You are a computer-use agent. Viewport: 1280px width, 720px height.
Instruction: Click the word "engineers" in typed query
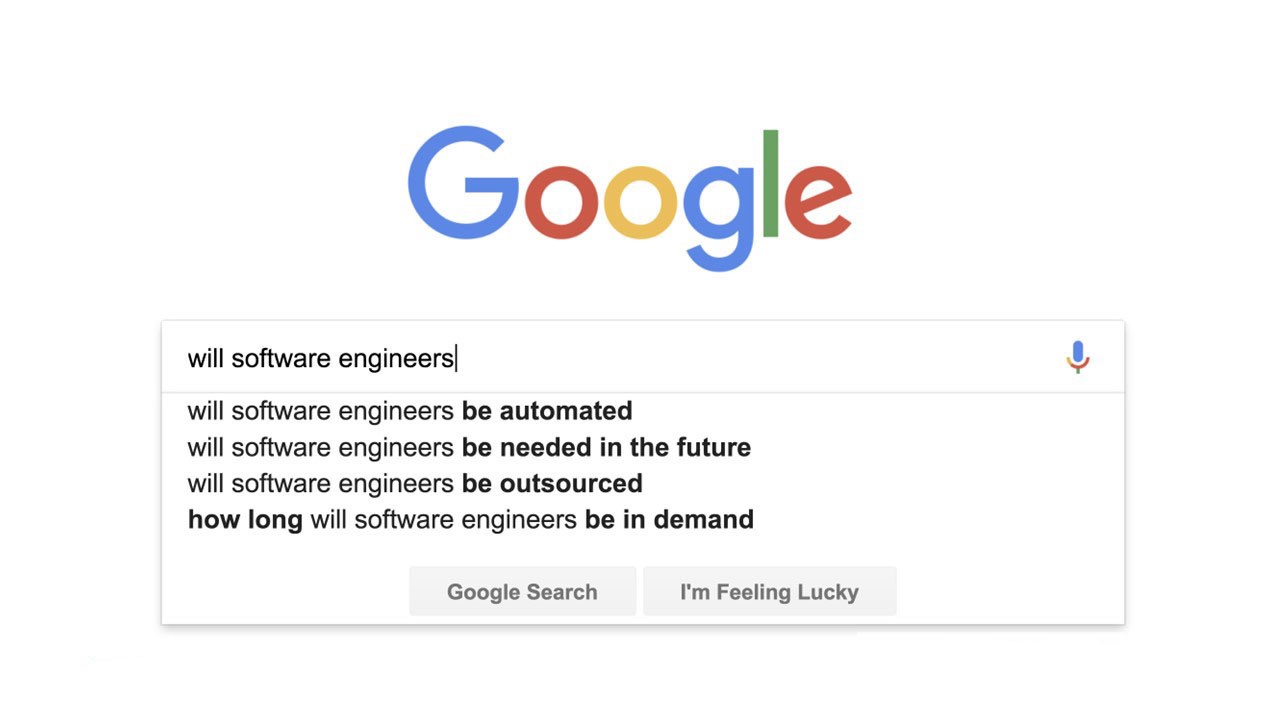[396, 358]
